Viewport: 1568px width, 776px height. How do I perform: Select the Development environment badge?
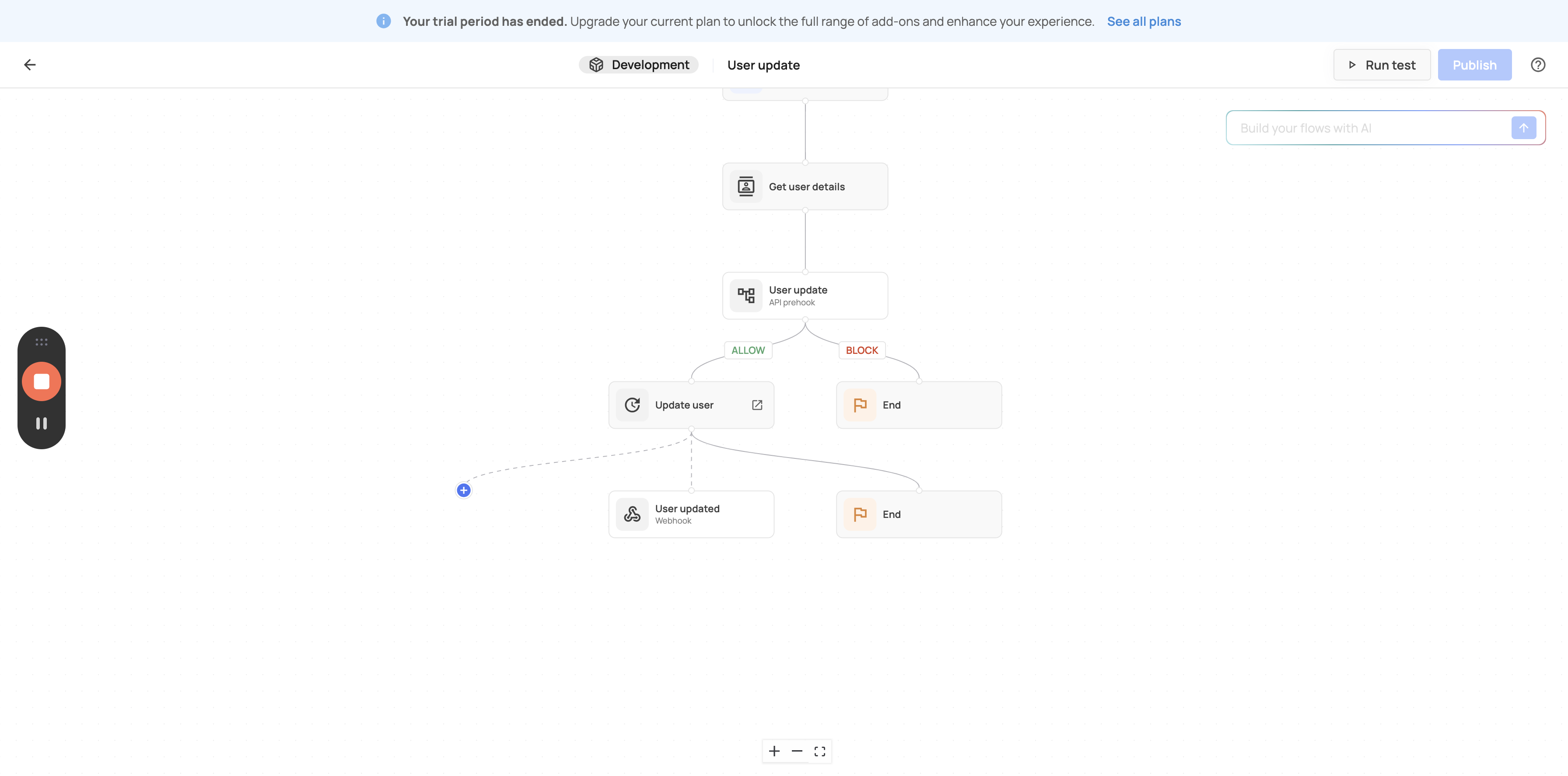(638, 64)
